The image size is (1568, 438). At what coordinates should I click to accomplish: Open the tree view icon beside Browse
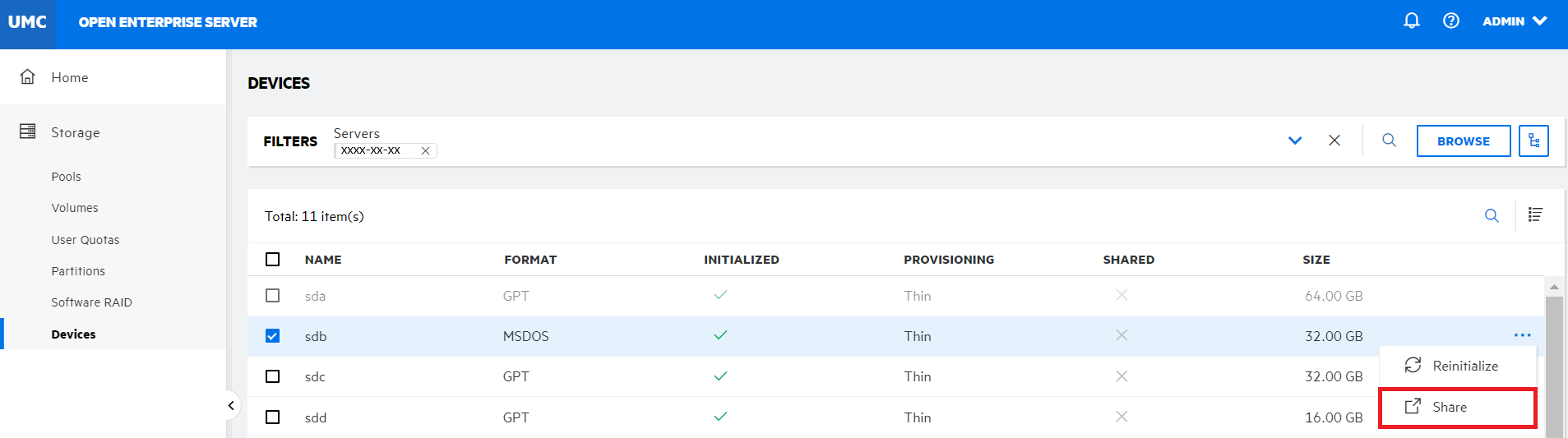pos(1533,141)
